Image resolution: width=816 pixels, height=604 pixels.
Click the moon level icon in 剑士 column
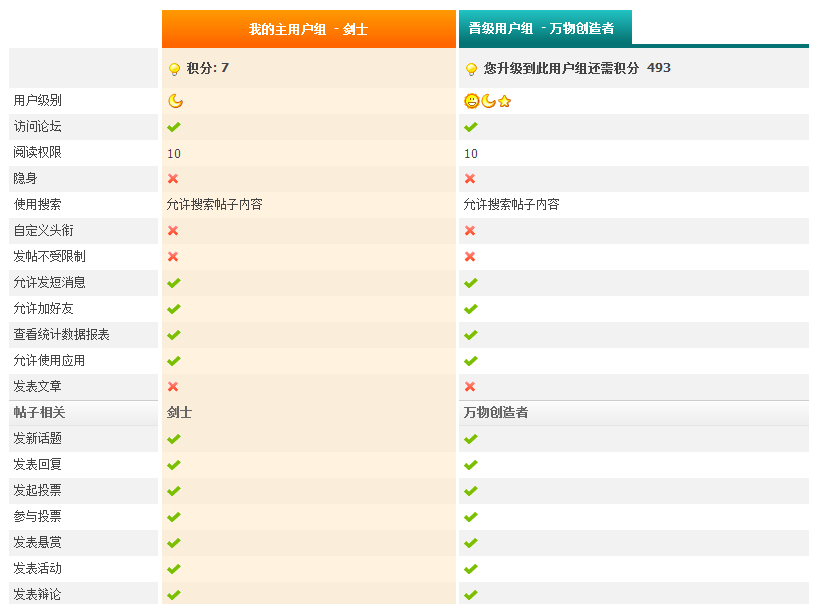click(175, 101)
